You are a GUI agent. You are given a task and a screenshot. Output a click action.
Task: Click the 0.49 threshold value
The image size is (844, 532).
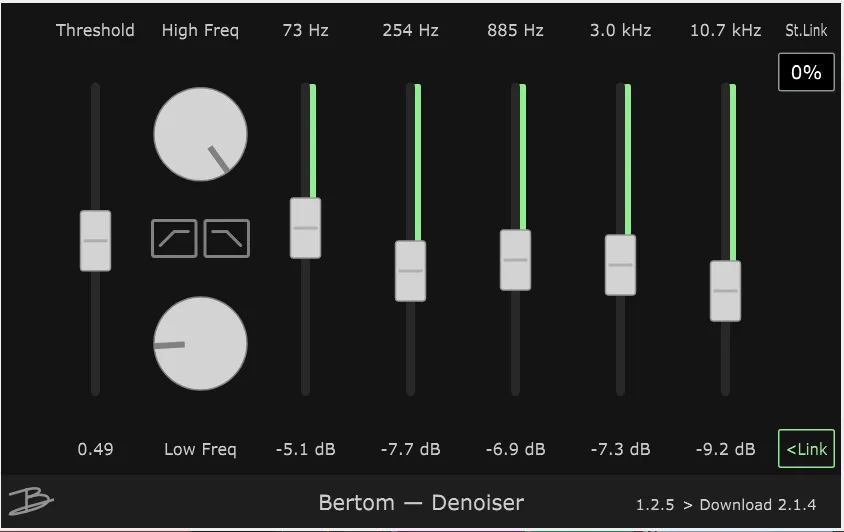[95, 449]
